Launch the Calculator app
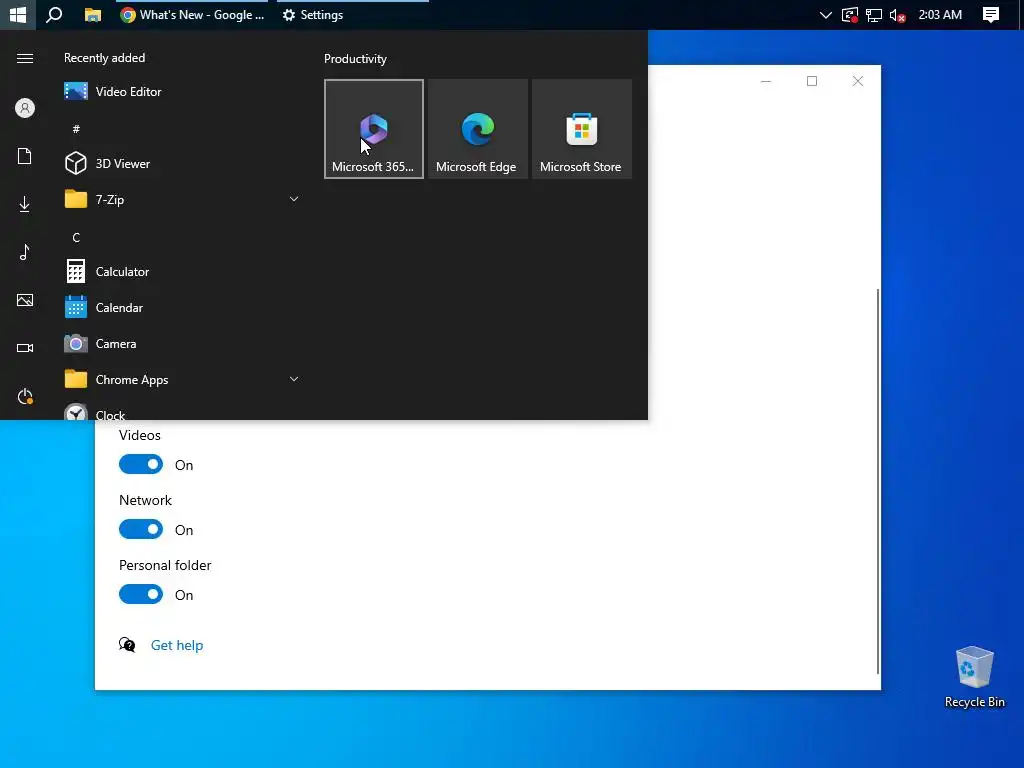This screenshot has height=768, width=1024. click(x=182, y=271)
